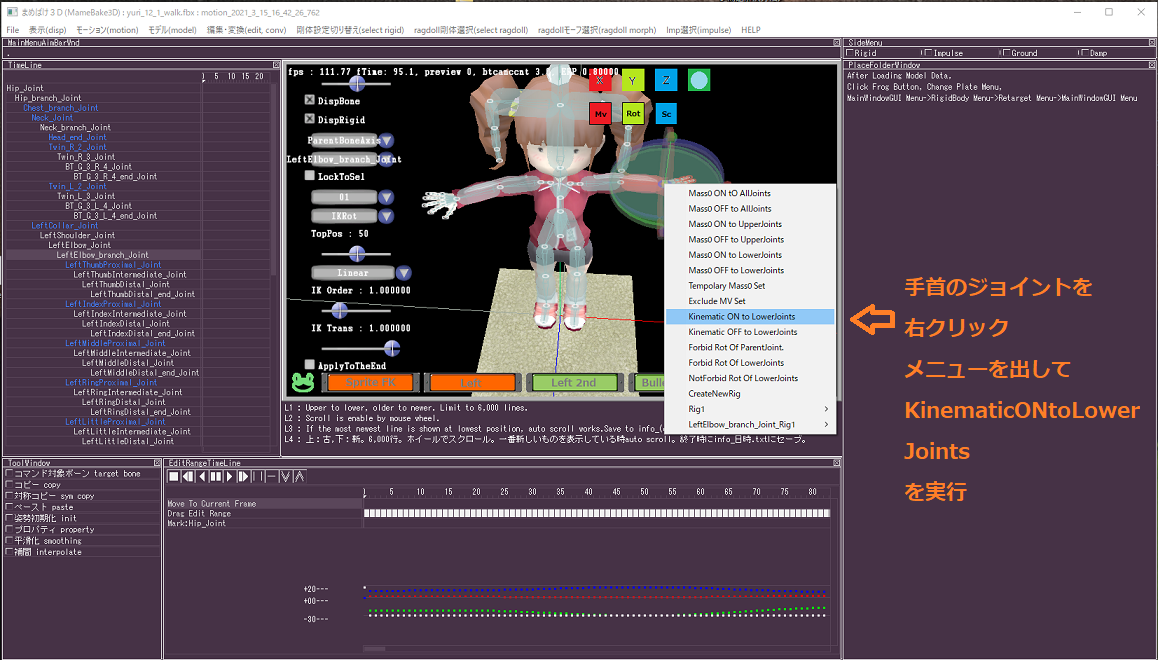The height and width of the screenshot is (660, 1158).
Task: Open the ParentBoneAxis dropdown
Action: point(386,141)
